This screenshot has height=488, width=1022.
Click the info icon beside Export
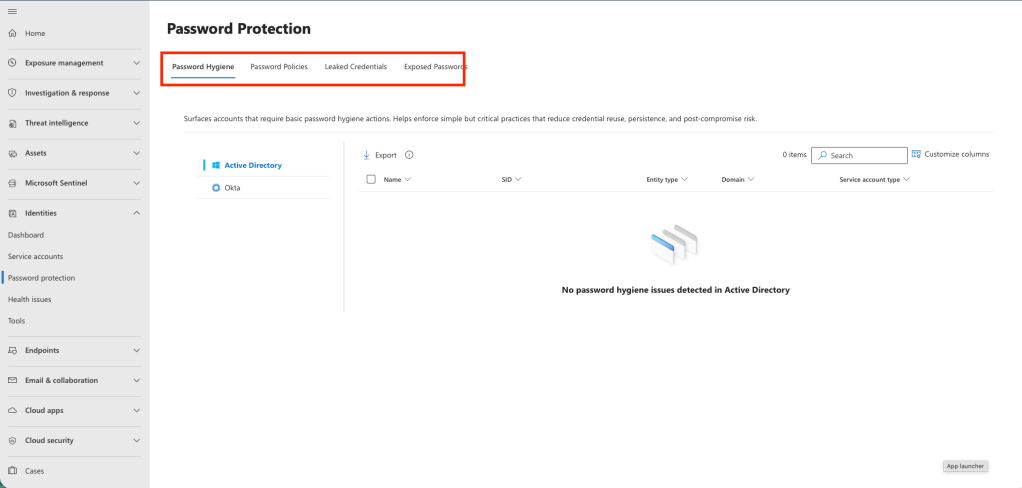(x=409, y=155)
